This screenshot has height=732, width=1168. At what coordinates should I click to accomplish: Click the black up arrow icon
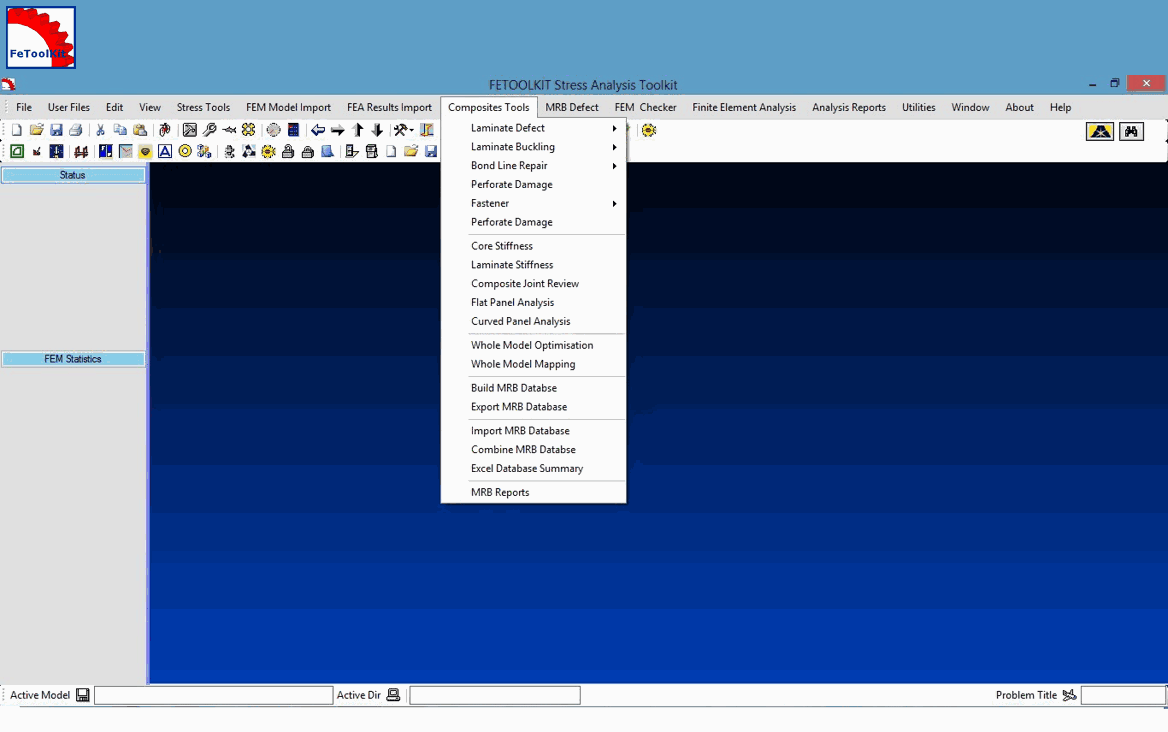(358, 130)
